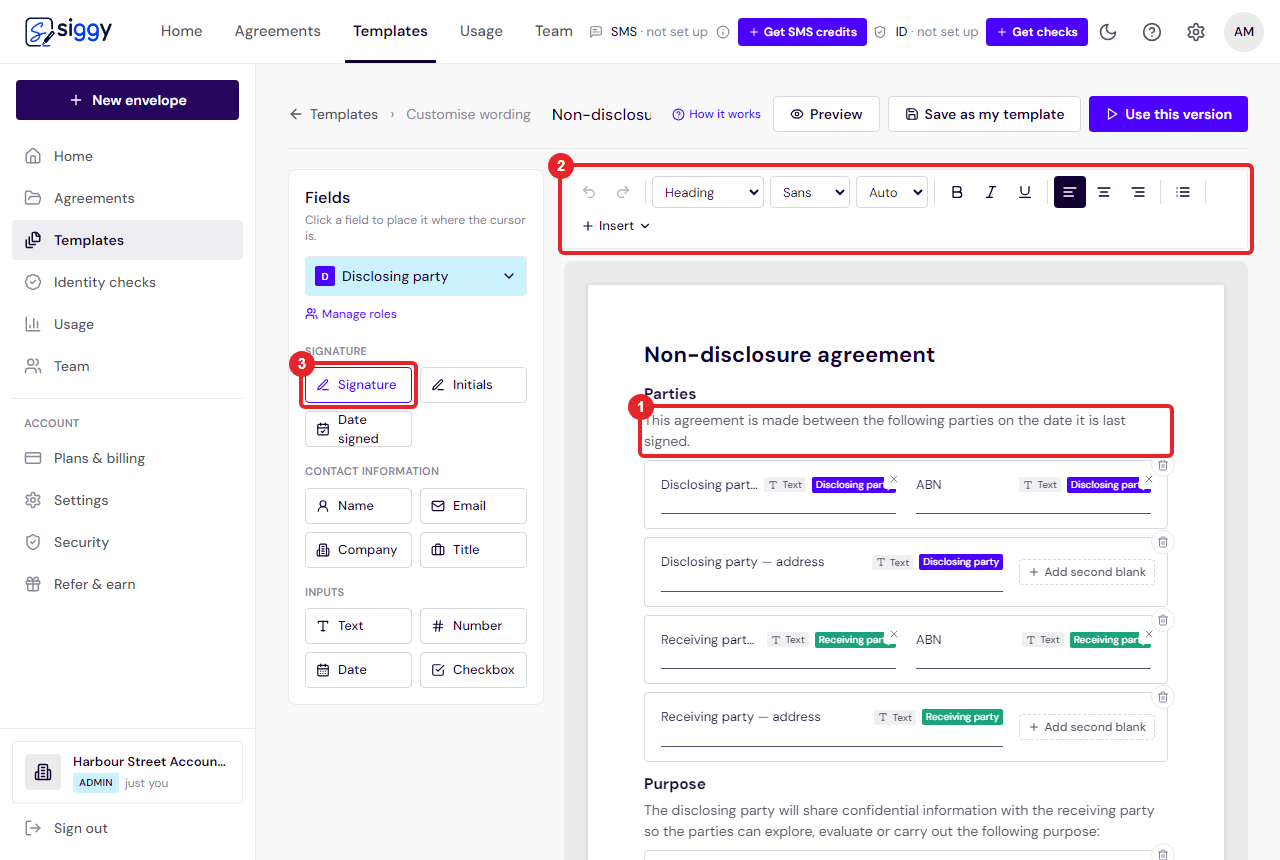Click SMS info icon
Viewport: 1280px width, 860px height.
pyautogui.click(x=723, y=32)
